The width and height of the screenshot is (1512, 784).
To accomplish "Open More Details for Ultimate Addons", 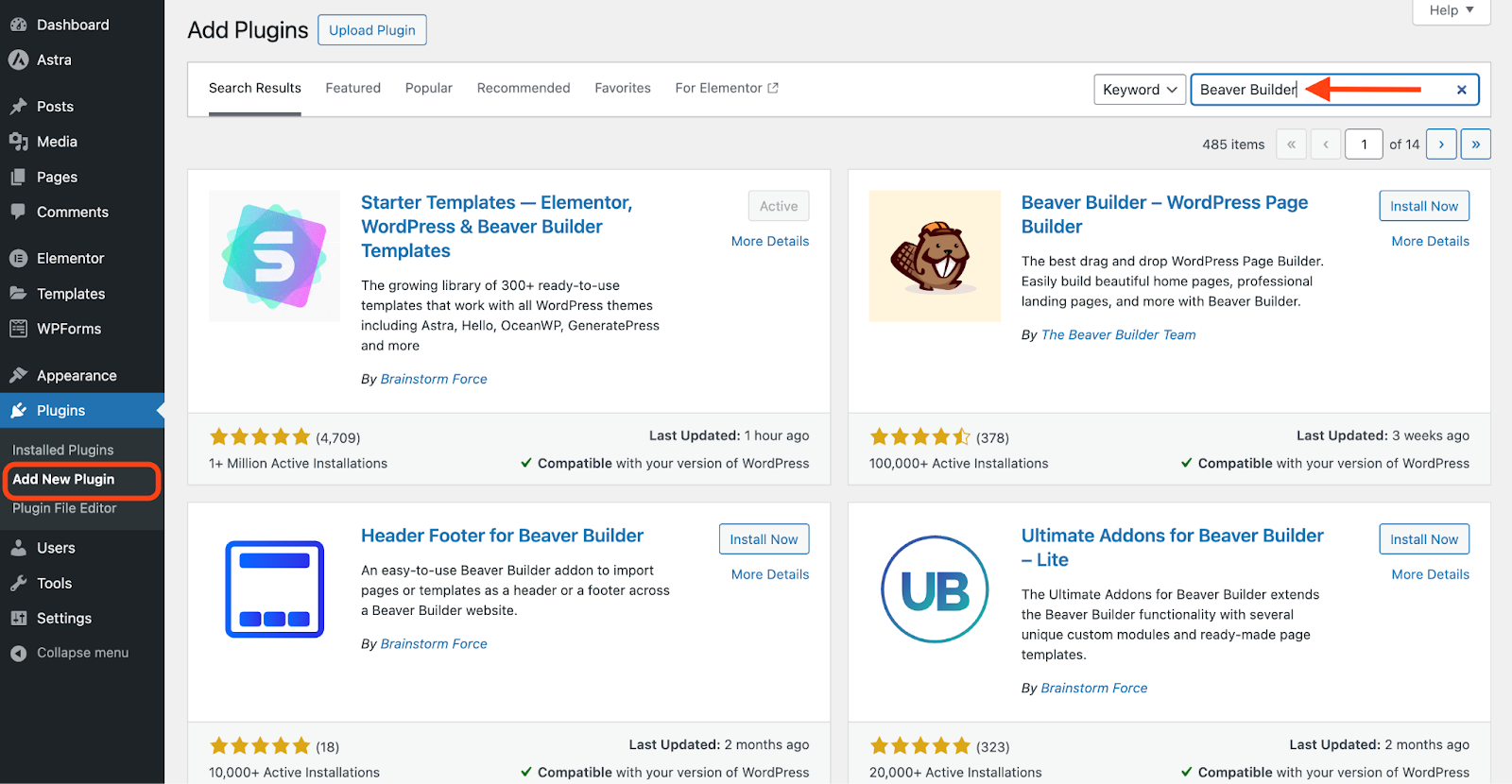I will pos(1431,574).
